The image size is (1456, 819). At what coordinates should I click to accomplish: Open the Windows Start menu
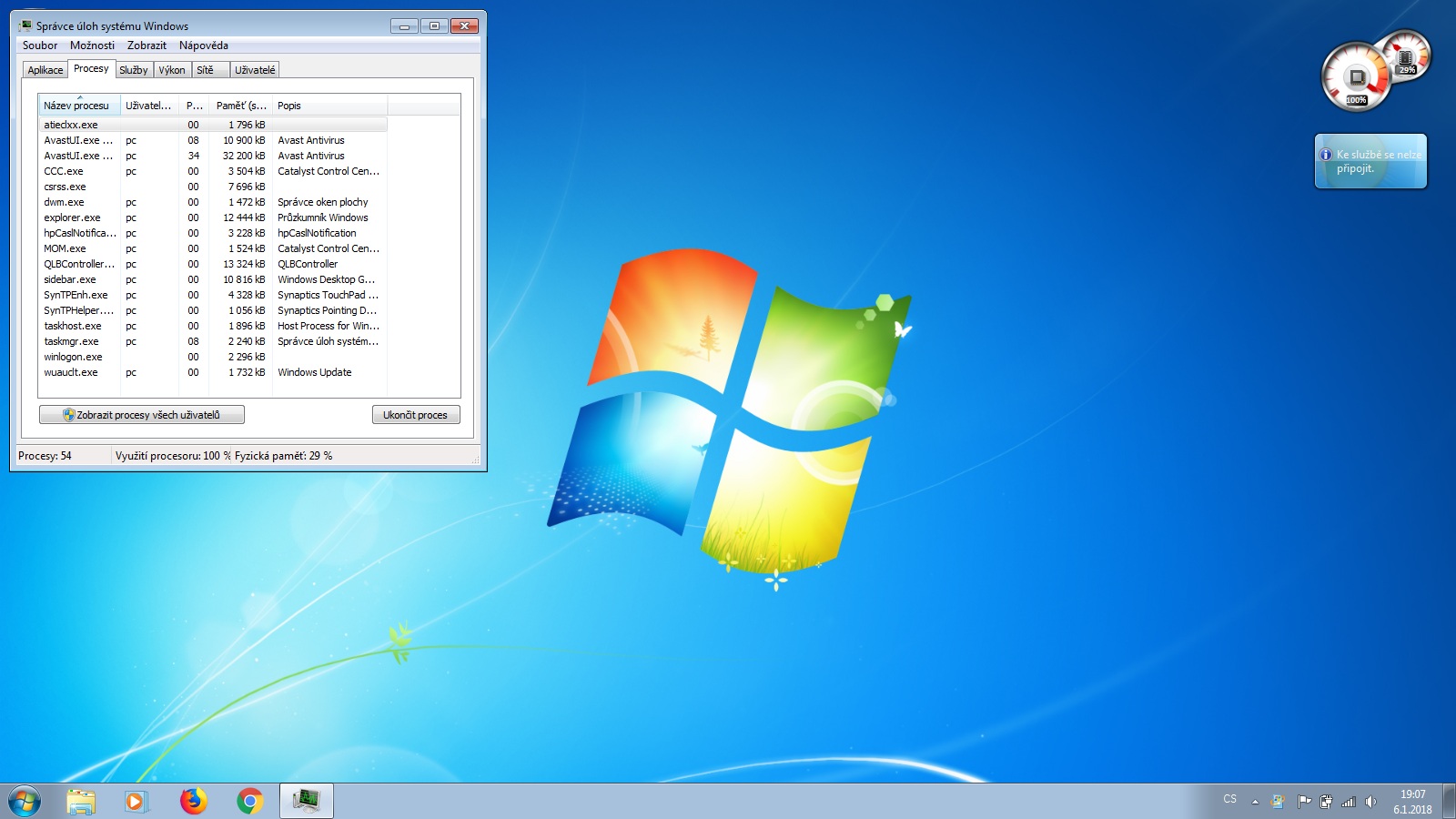25,802
